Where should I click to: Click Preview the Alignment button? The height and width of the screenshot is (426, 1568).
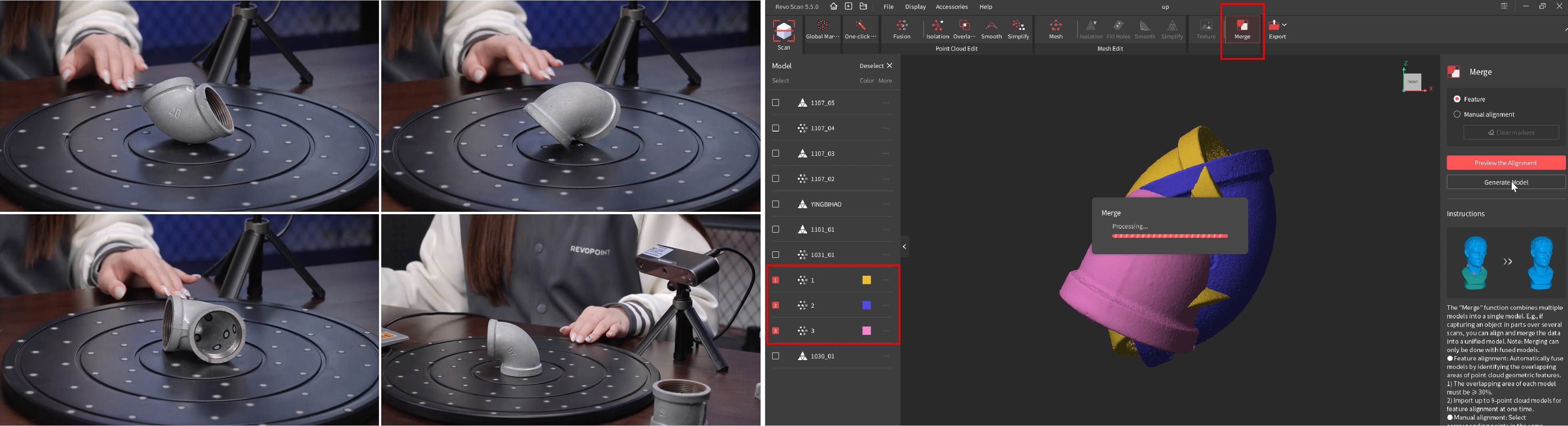1506,163
